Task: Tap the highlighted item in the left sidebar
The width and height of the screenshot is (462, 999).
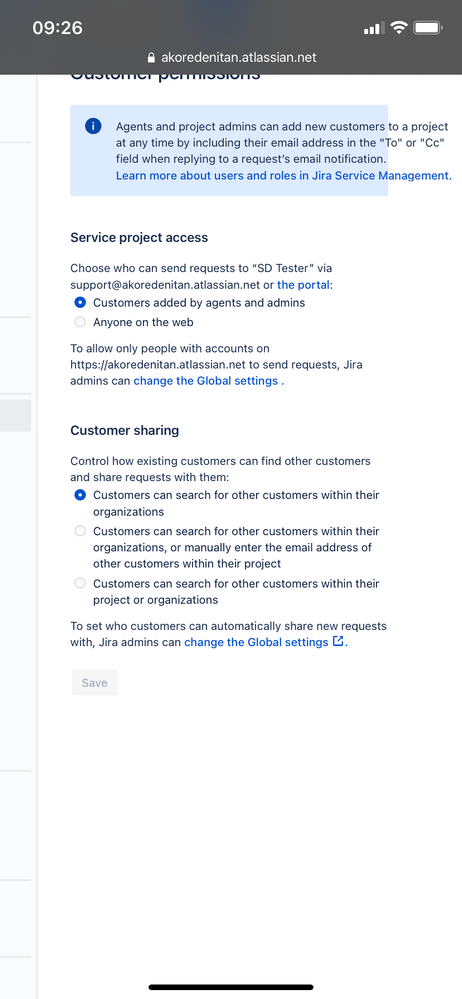Action: [15, 416]
